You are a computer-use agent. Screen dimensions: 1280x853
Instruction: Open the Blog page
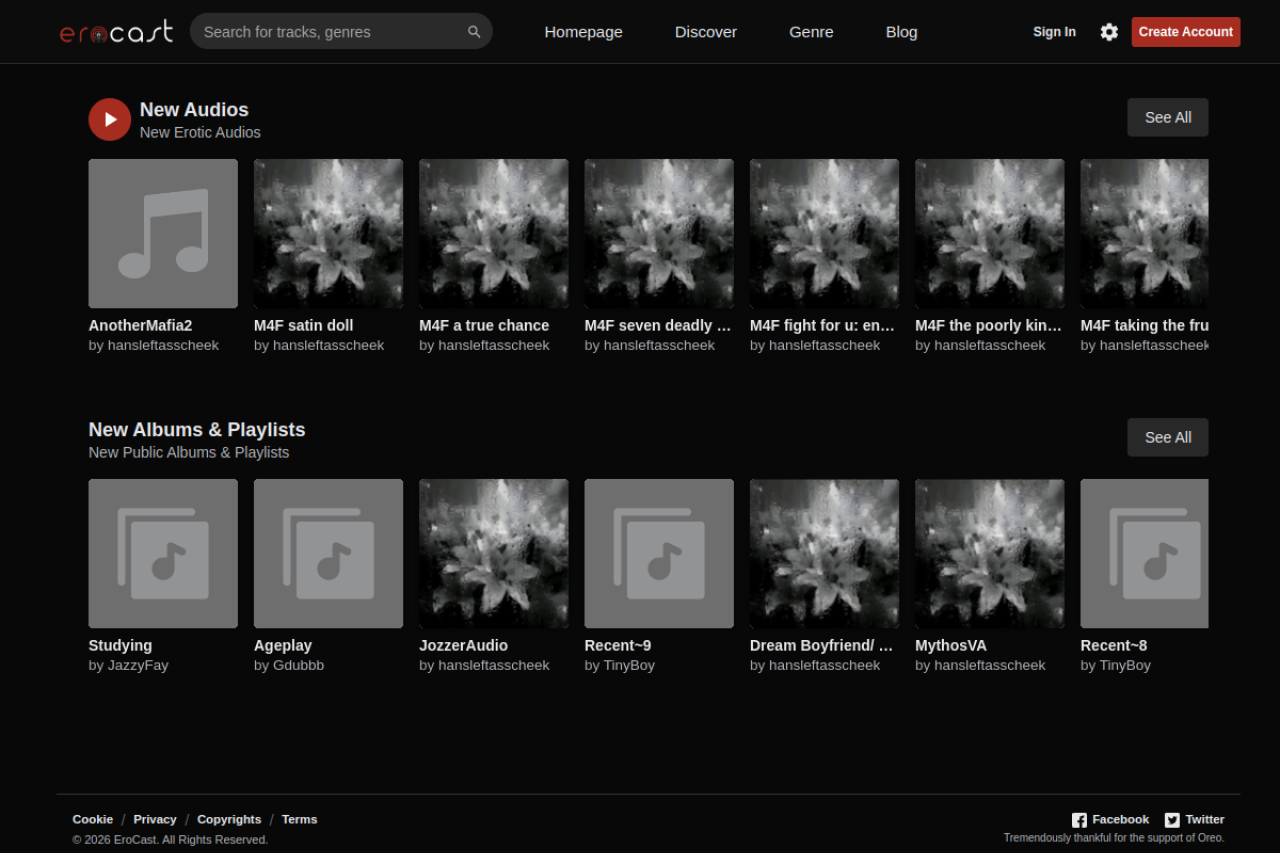click(901, 31)
